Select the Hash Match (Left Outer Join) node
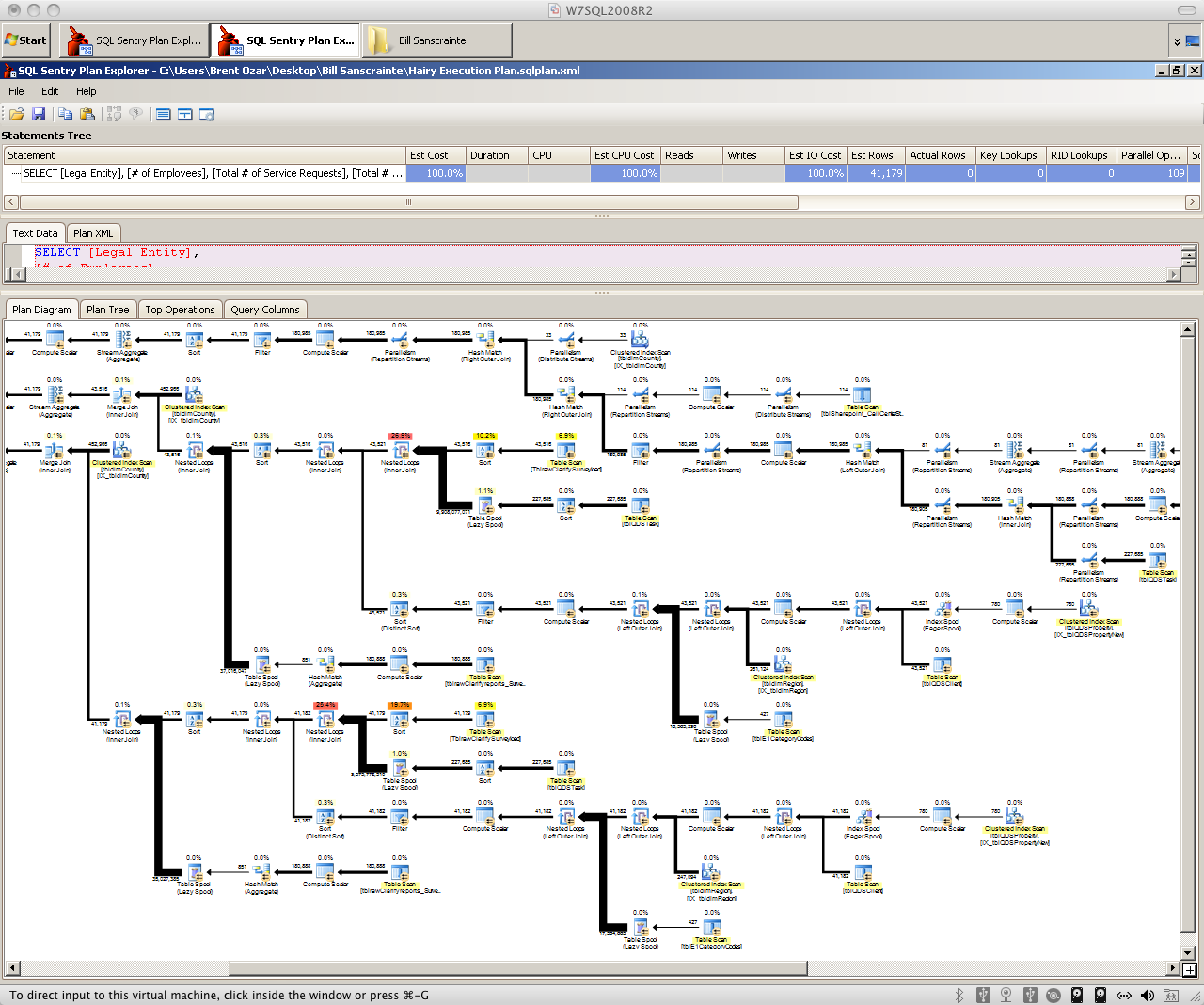 tap(862, 451)
